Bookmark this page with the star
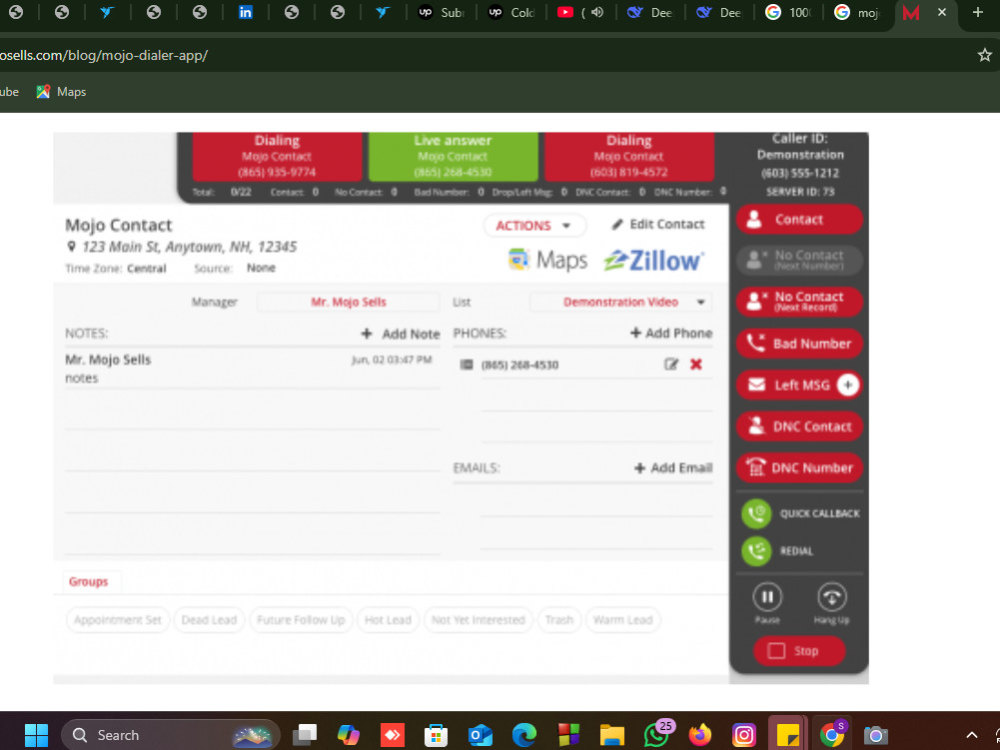1000x750 pixels. [x=985, y=55]
